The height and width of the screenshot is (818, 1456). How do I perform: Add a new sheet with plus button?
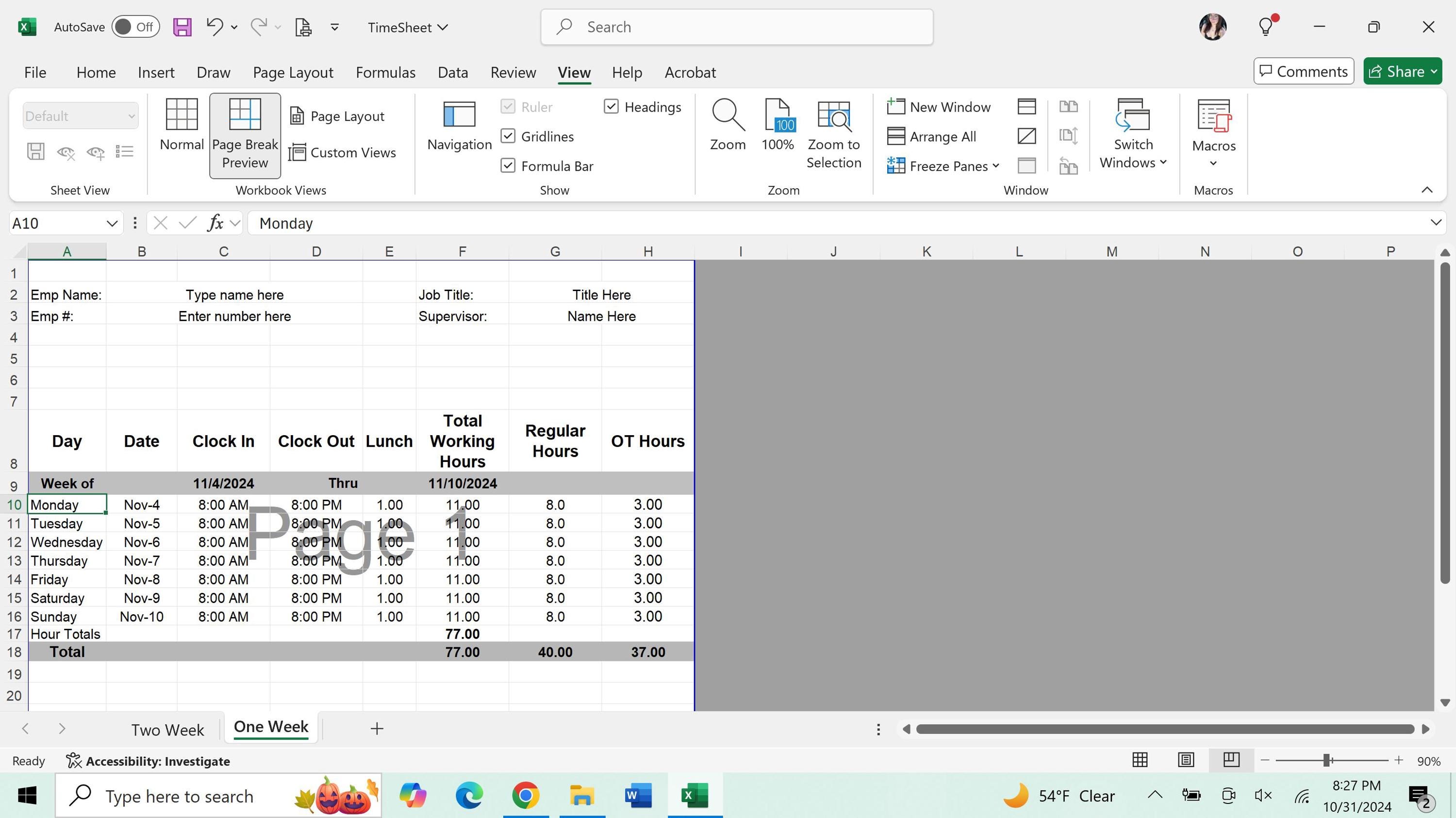(377, 729)
